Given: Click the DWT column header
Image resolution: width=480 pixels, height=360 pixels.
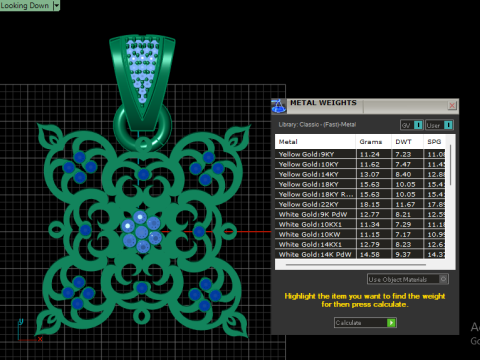Looking at the screenshot, I should 407,142.
